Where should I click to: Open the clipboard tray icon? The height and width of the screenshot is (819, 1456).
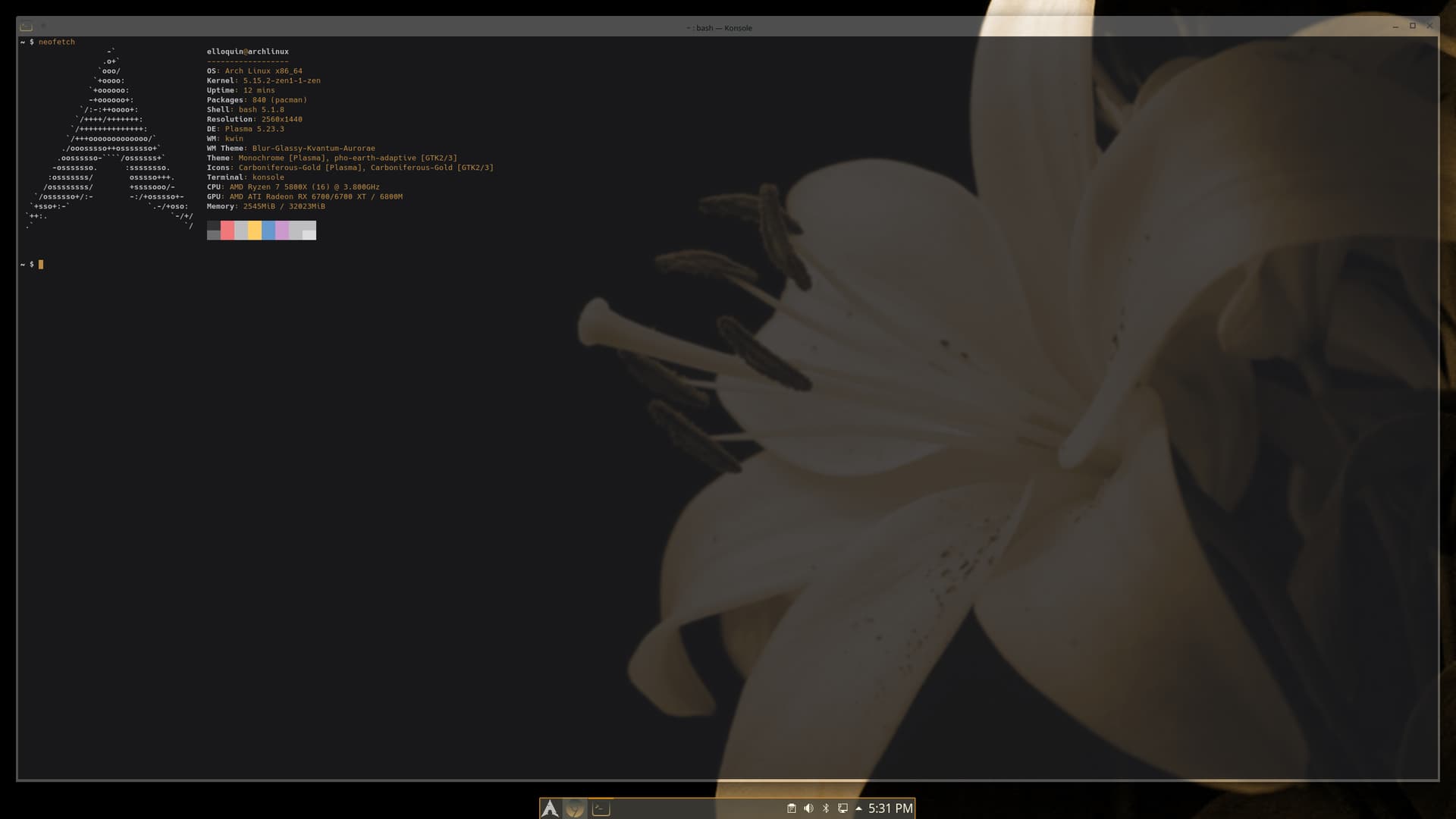click(791, 808)
